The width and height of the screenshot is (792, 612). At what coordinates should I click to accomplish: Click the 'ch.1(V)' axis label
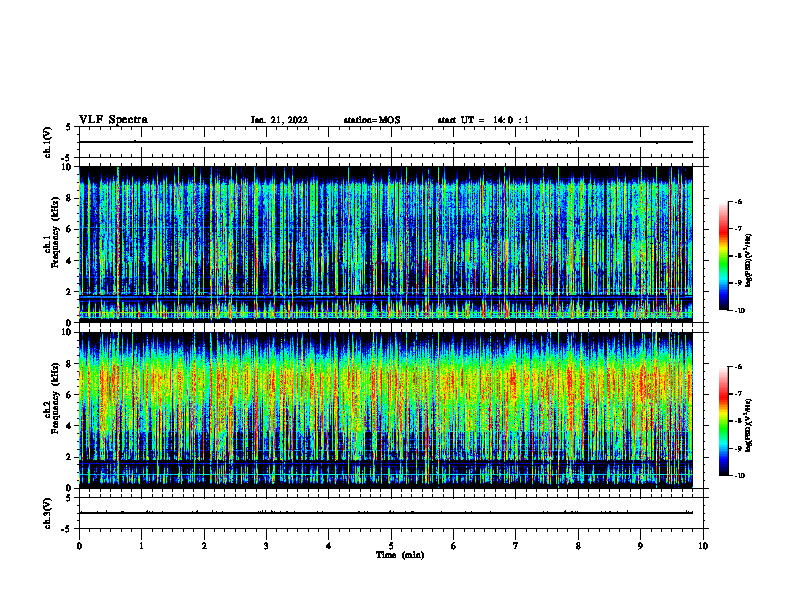tap(47, 142)
